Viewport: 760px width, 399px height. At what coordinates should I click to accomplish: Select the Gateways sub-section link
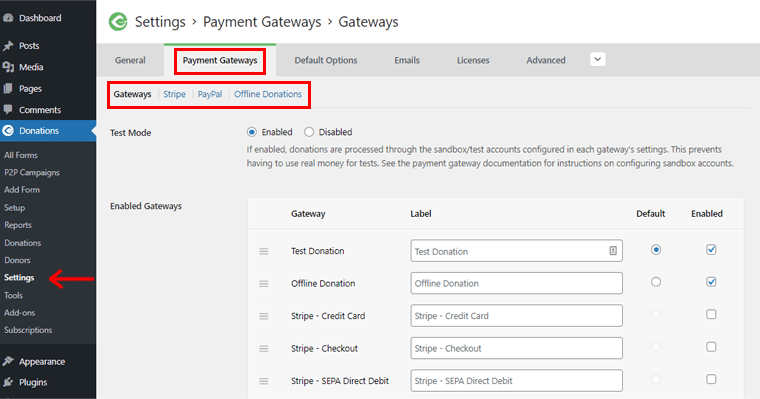(132, 94)
